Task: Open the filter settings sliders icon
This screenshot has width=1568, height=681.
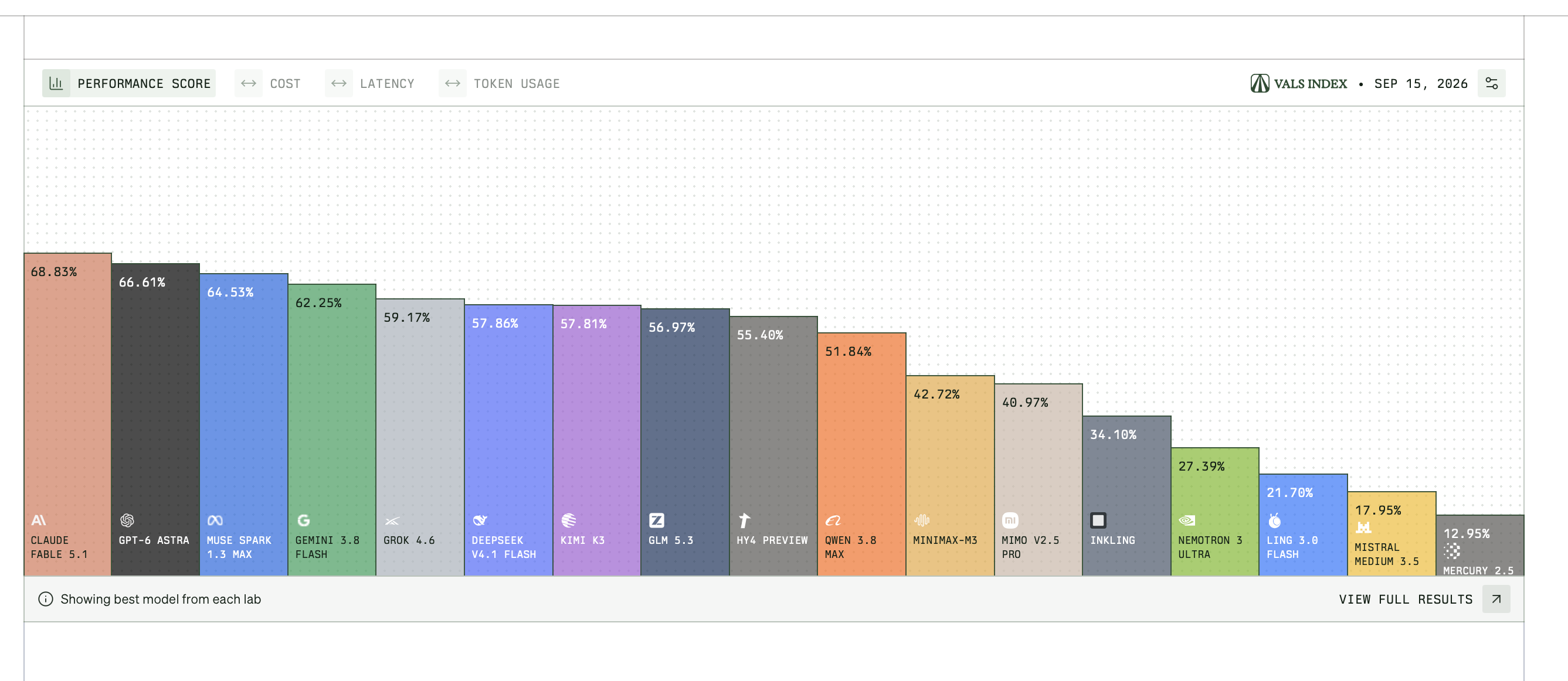Action: [x=1491, y=83]
